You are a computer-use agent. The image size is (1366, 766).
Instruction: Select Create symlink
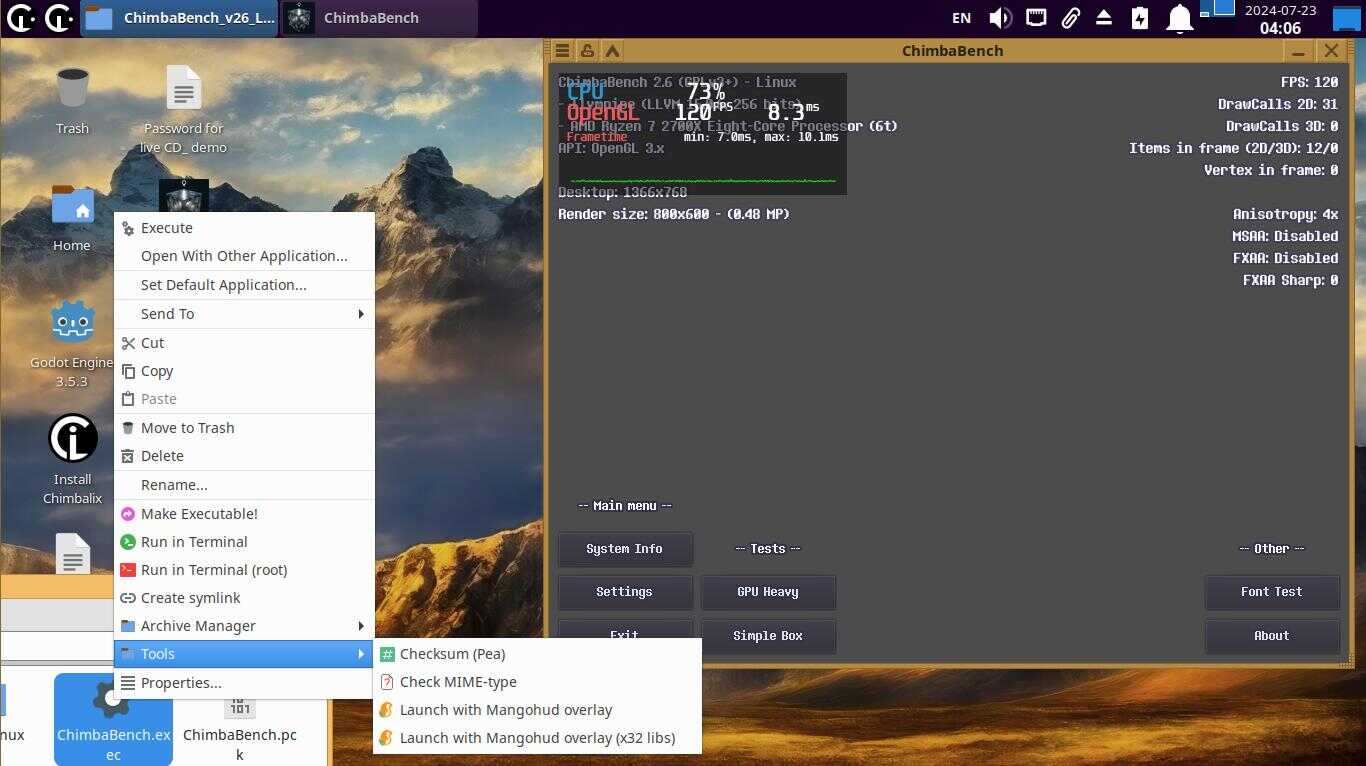click(244, 598)
